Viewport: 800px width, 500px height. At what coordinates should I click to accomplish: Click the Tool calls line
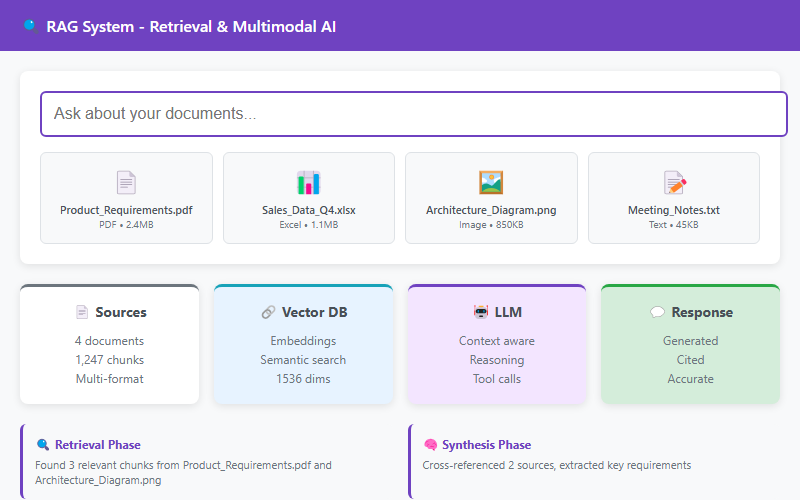coord(497,379)
